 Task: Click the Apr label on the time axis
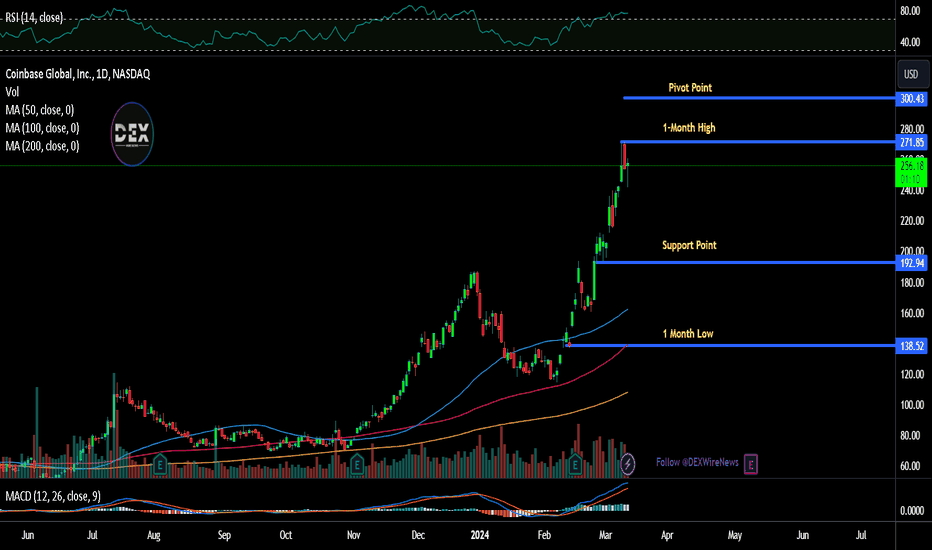(x=667, y=535)
